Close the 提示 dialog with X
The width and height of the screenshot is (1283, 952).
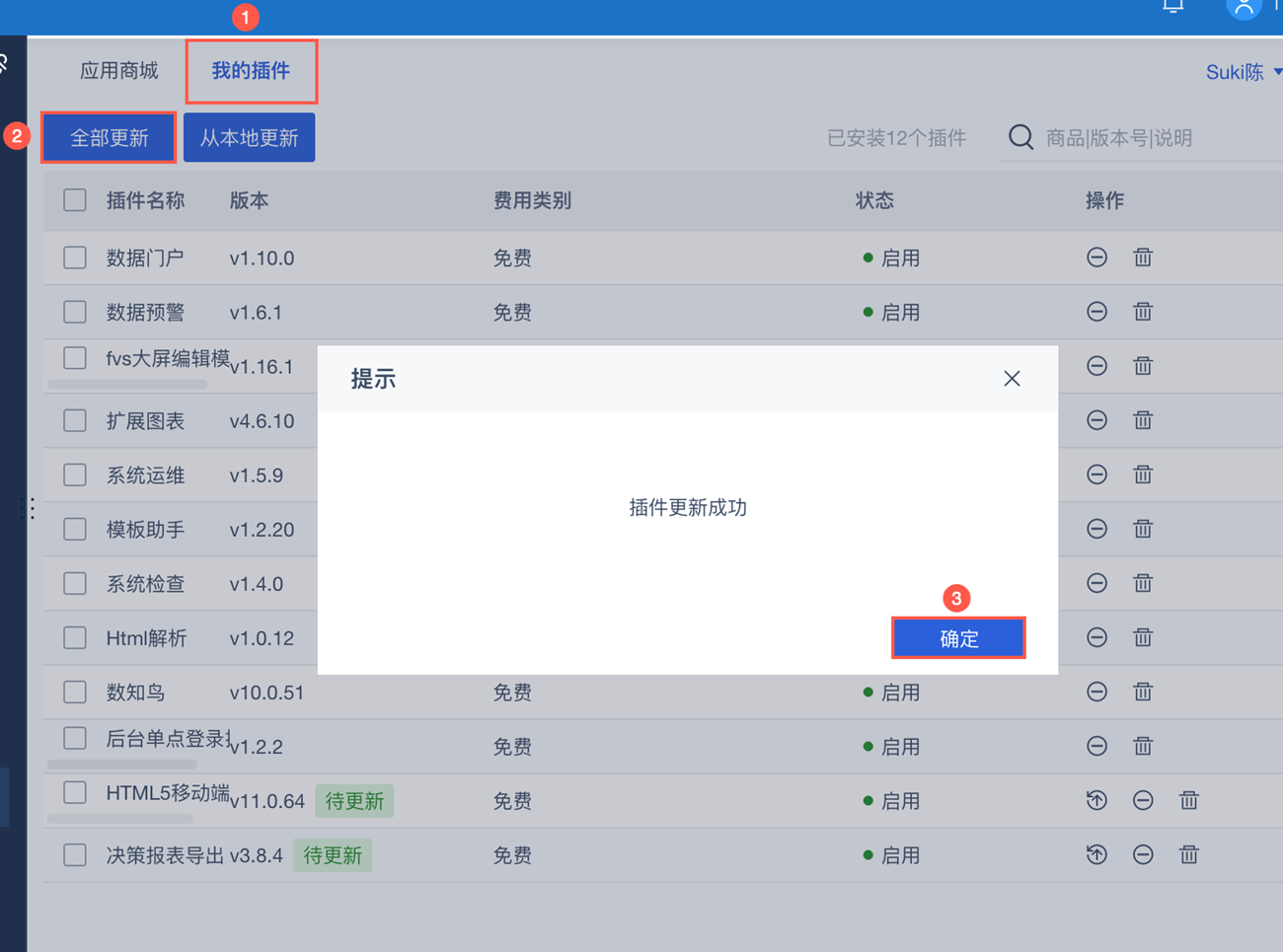(1012, 379)
